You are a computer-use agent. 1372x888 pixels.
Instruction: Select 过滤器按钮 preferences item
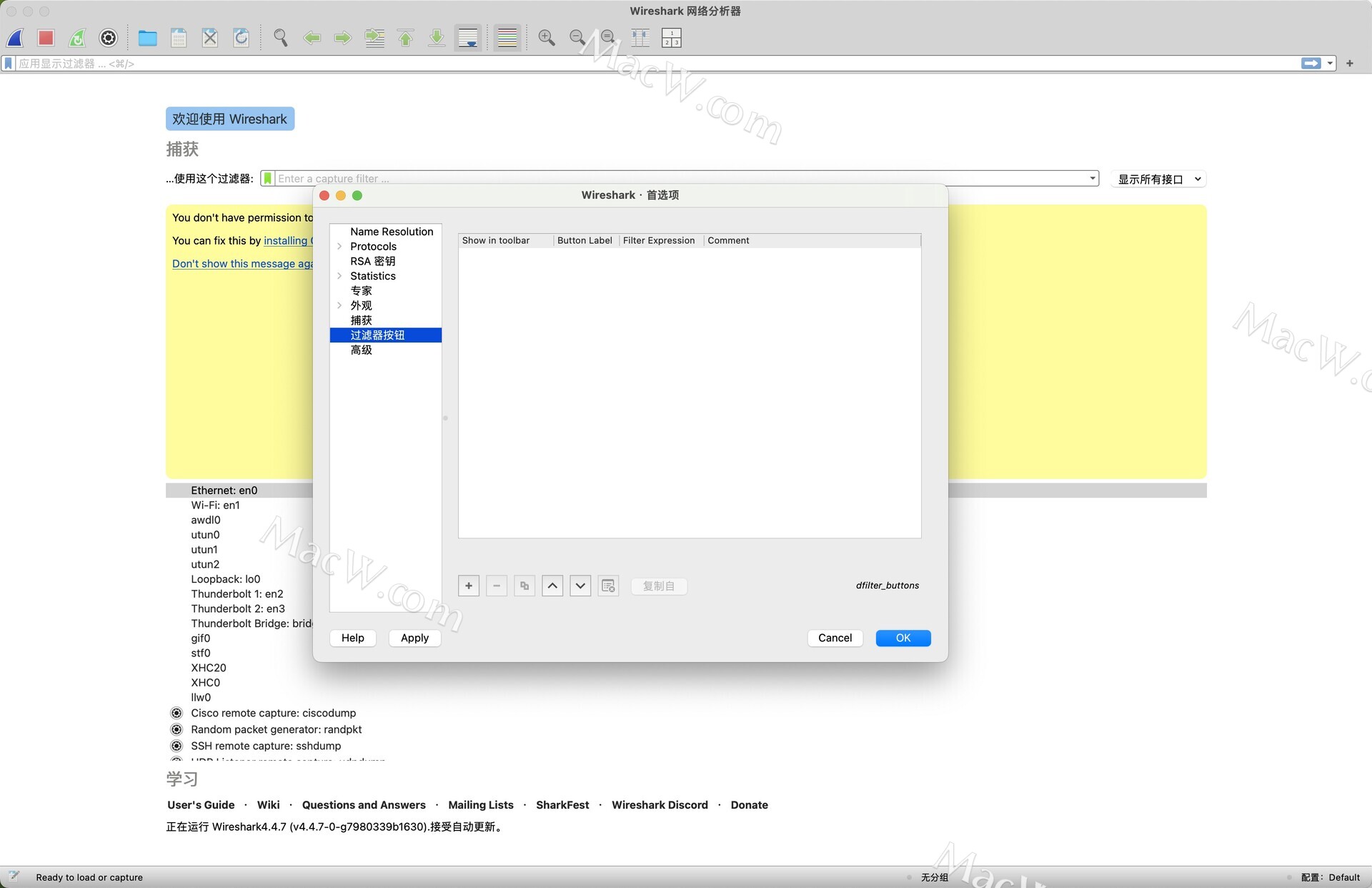point(386,335)
